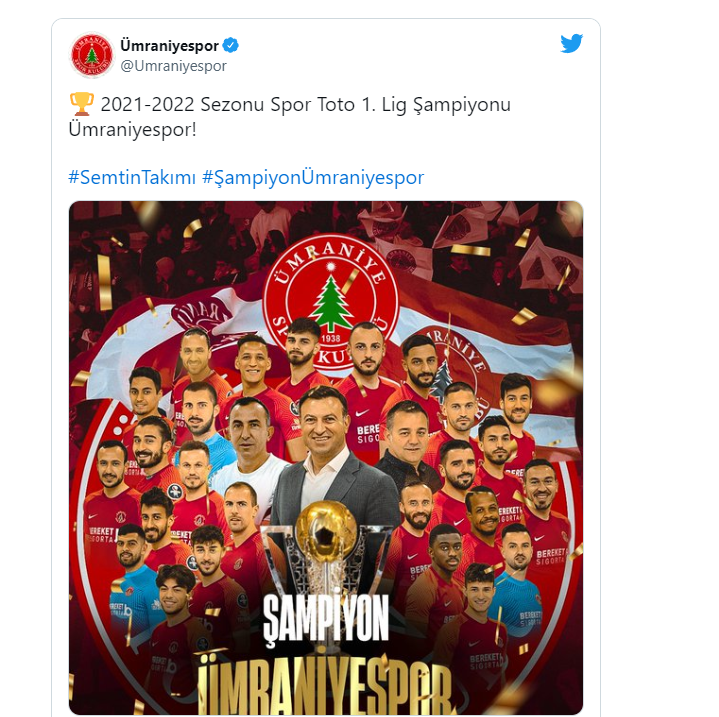
Task: Click the 1938 year on crest
Action: coord(331,338)
